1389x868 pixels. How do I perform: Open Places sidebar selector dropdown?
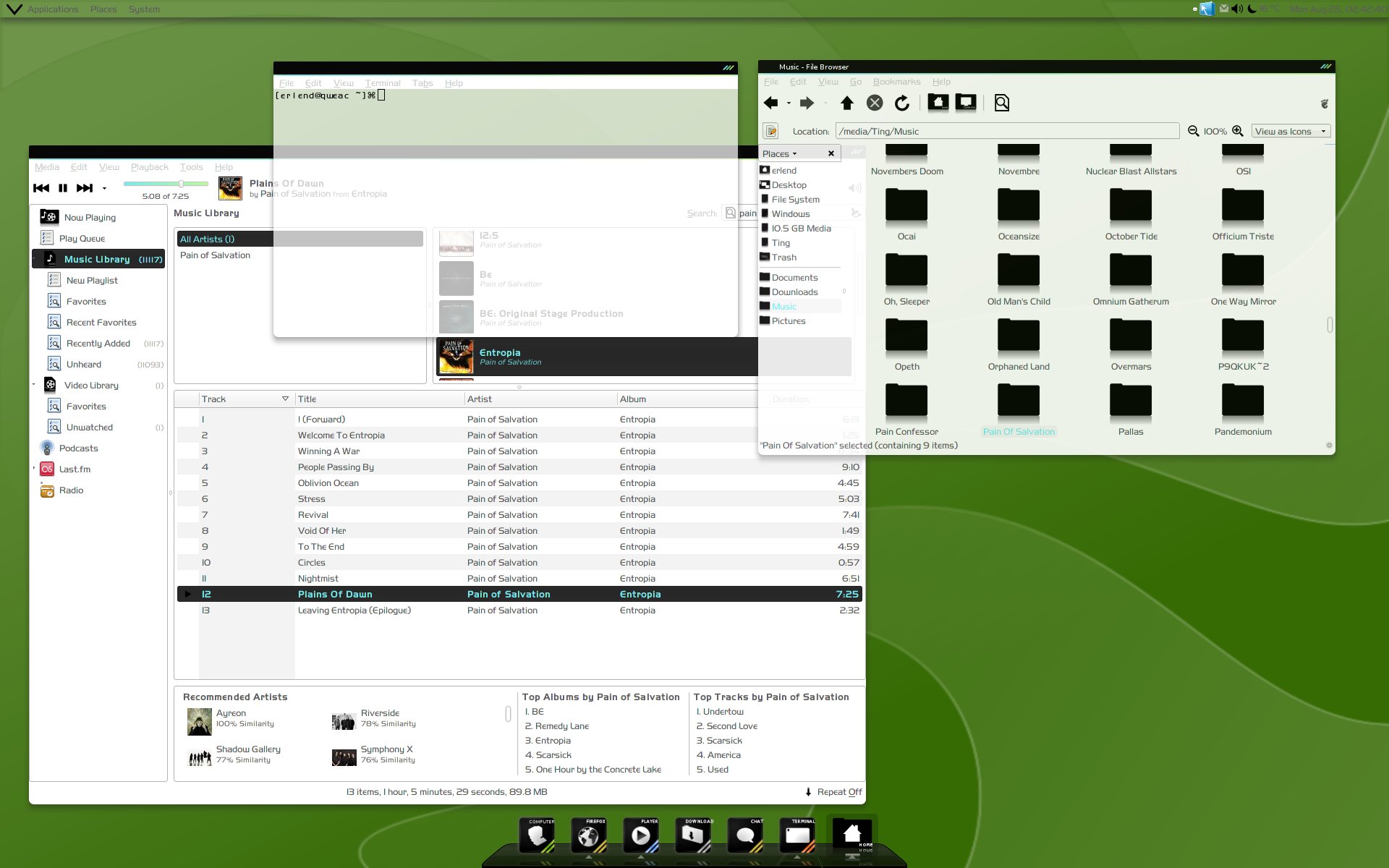pos(780,153)
